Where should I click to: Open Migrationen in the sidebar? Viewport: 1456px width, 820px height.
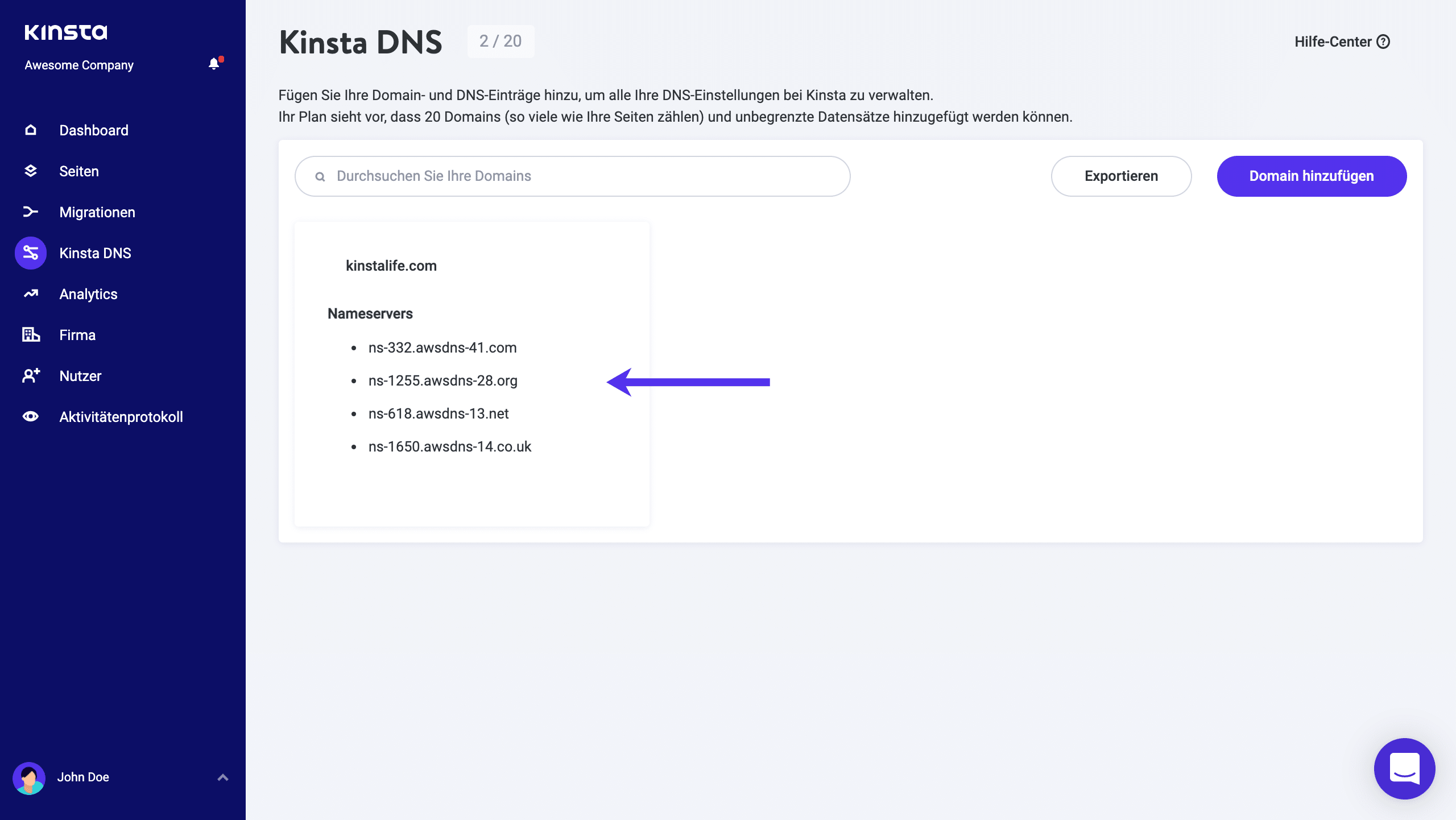coord(97,212)
